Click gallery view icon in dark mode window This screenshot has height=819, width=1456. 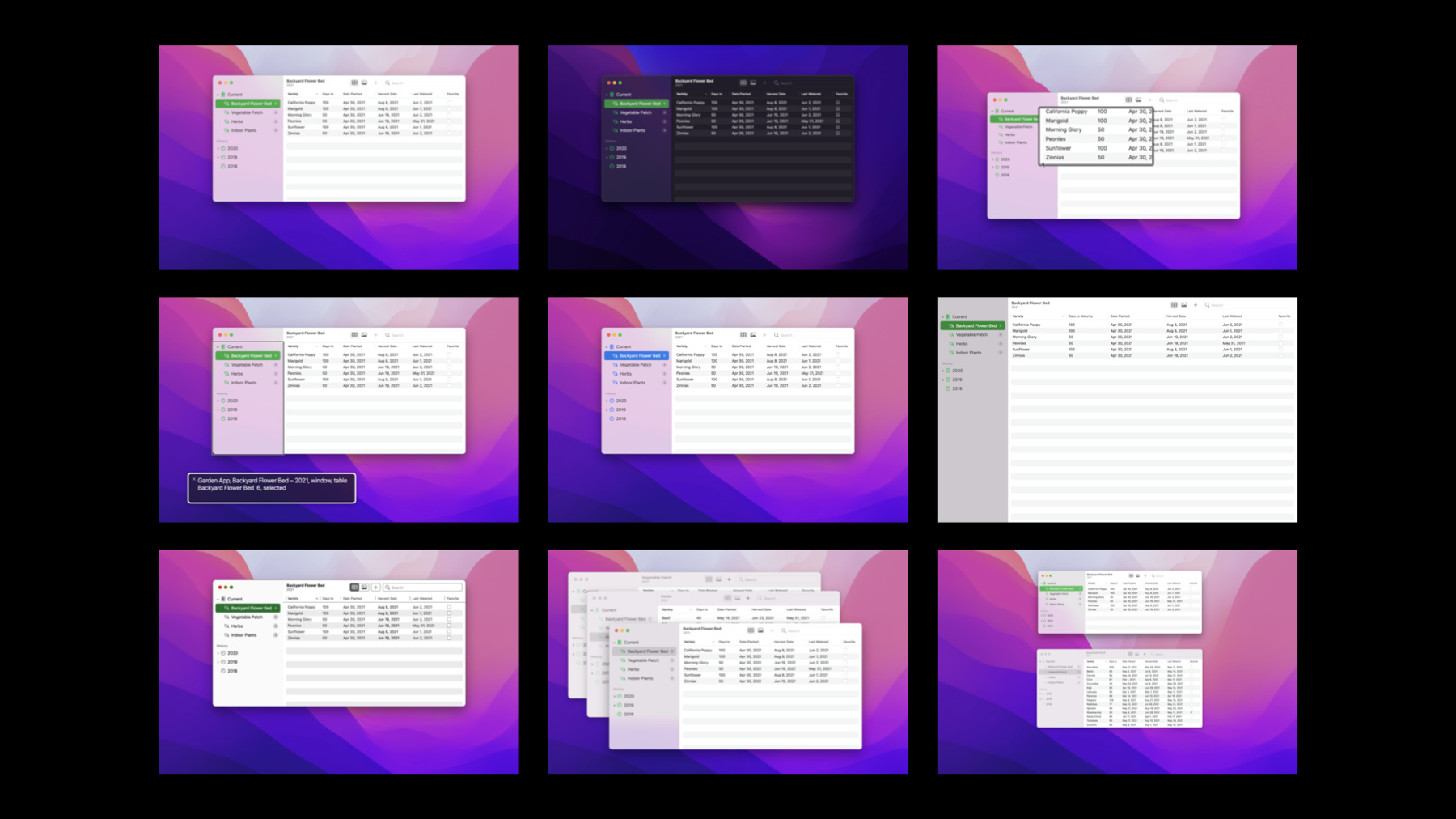[x=753, y=83]
